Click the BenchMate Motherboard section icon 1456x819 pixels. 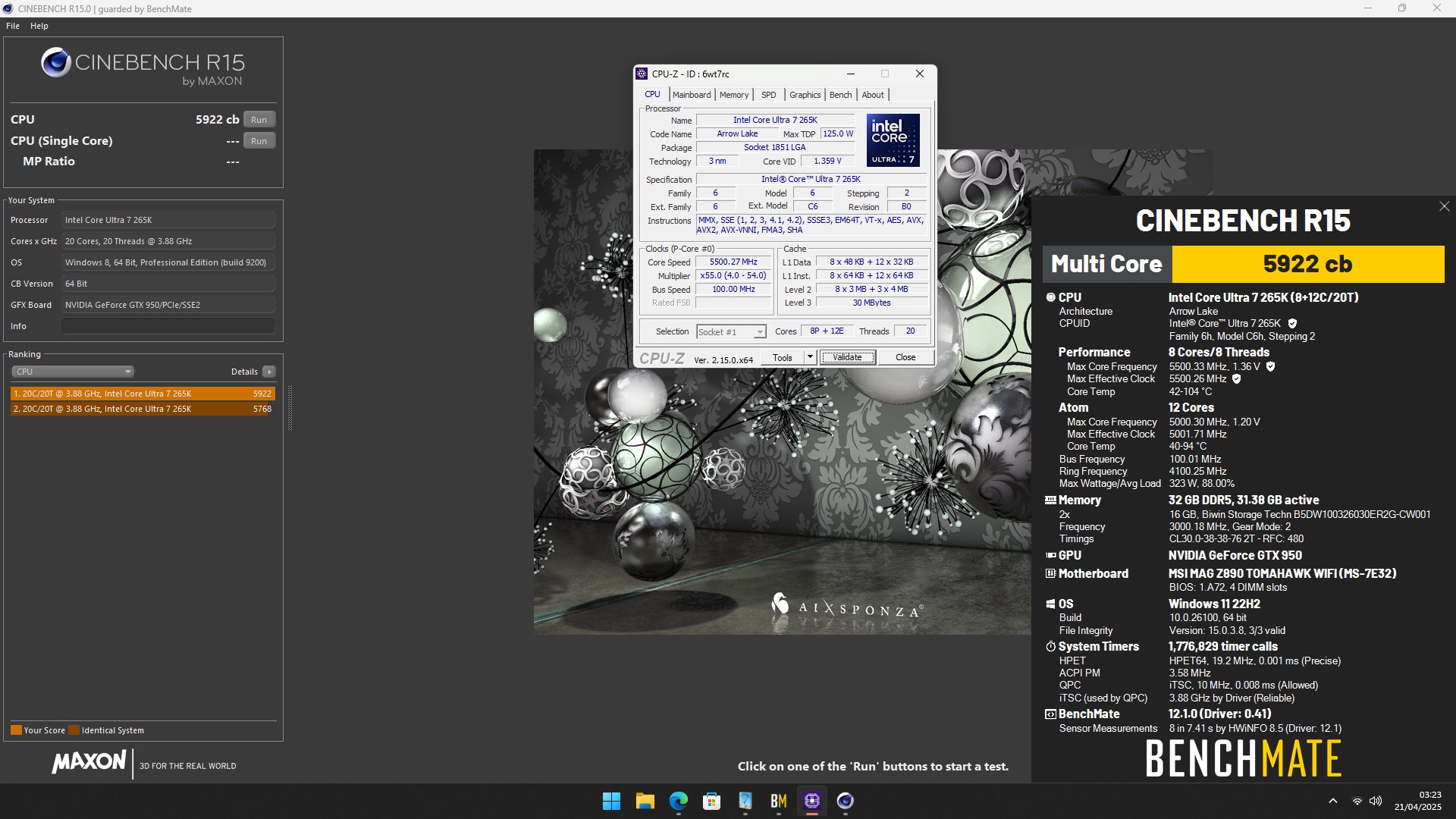point(1050,573)
